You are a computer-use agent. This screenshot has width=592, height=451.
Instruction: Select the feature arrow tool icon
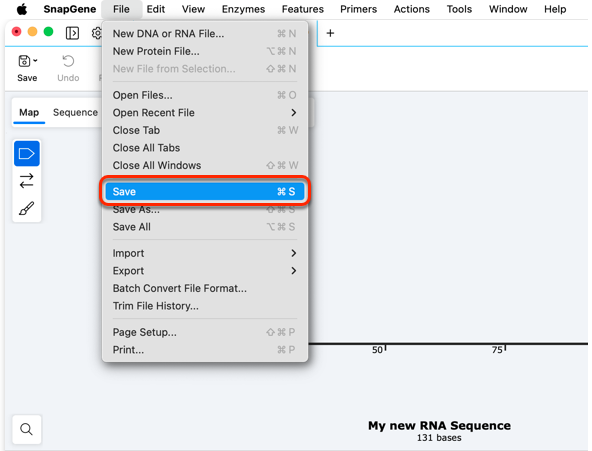[x=27, y=154]
